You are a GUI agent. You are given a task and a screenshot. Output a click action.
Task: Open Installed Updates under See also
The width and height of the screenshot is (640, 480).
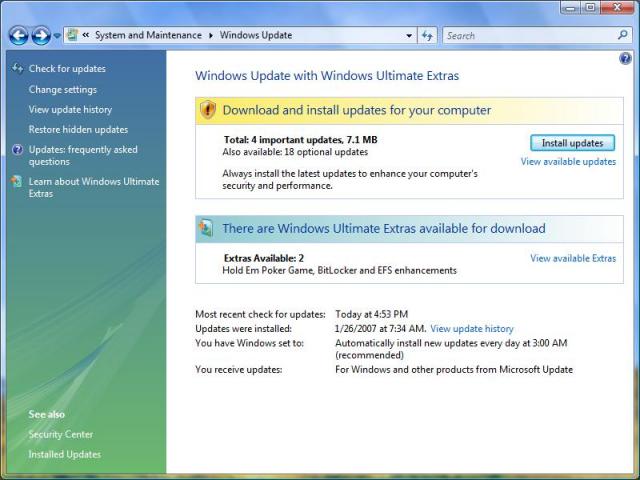pyautogui.click(x=64, y=454)
